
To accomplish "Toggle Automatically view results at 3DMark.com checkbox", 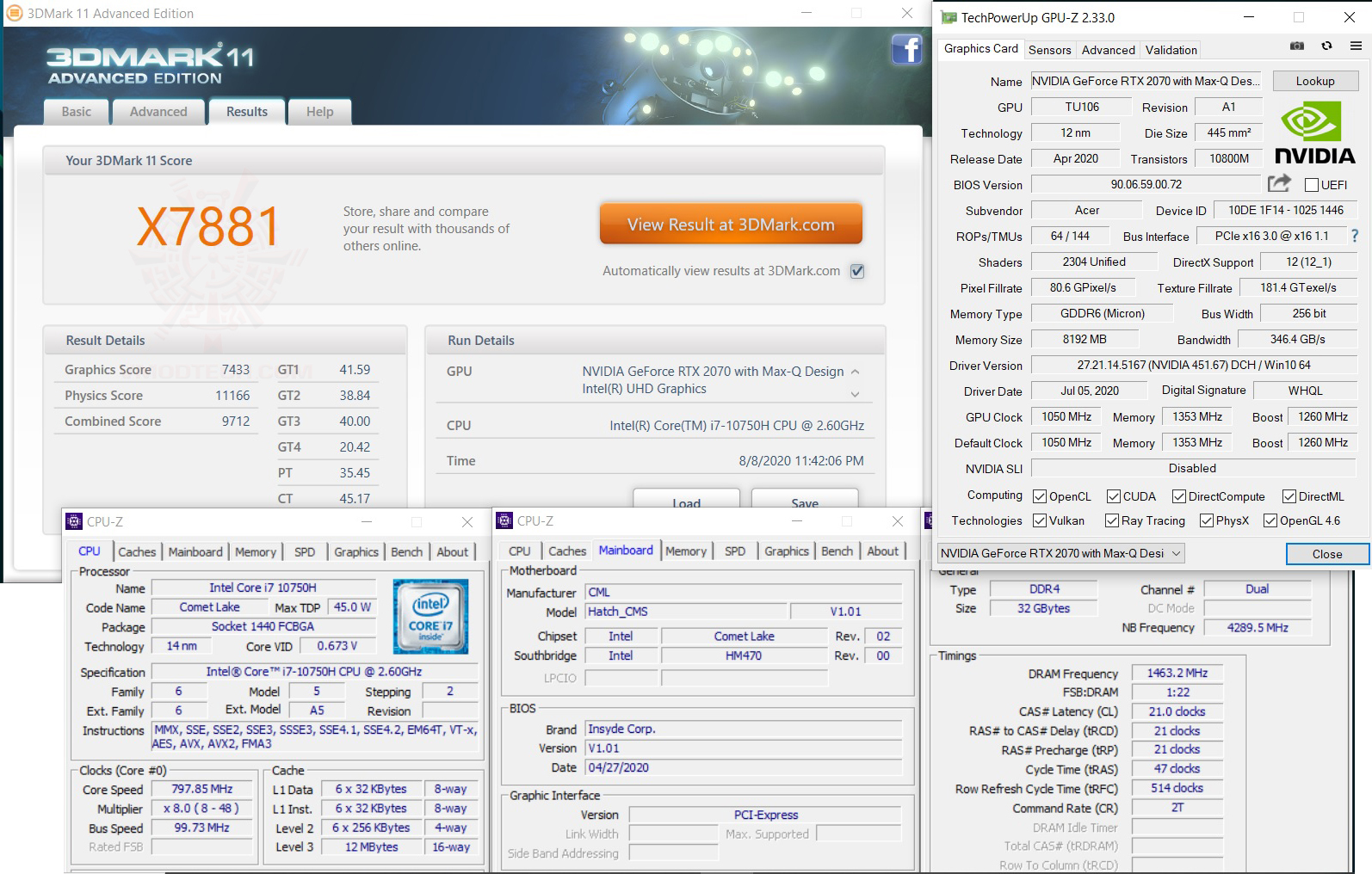I will click(x=857, y=271).
